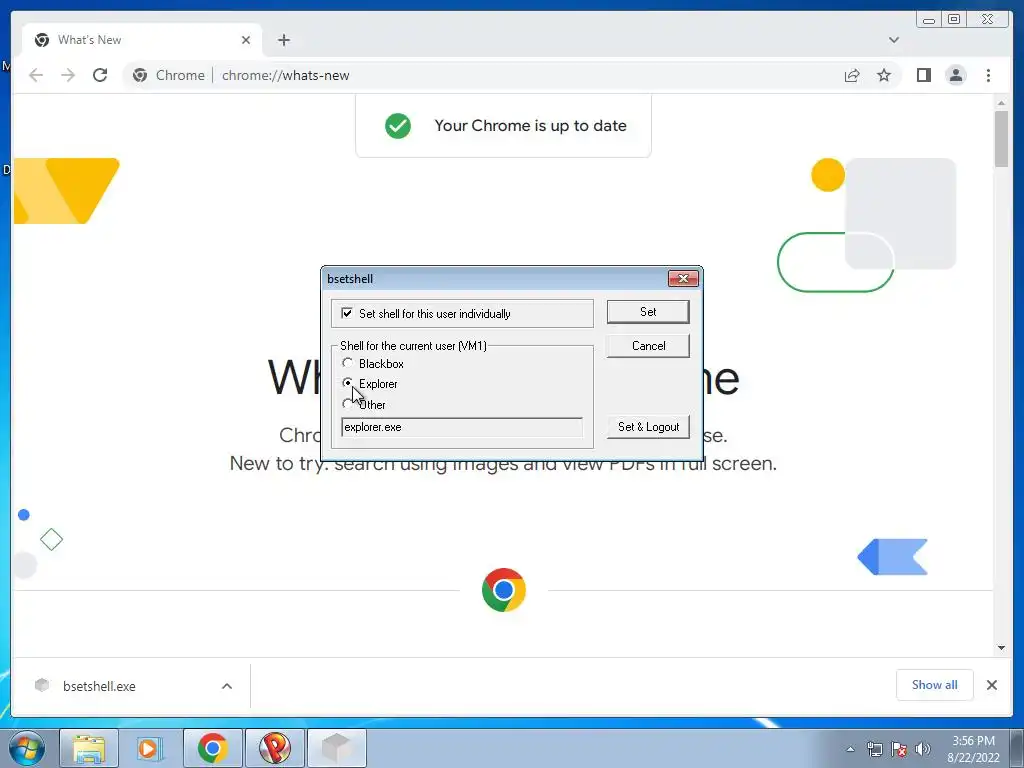Click the Chrome site info chip
The width and height of the screenshot is (1024, 768).
pyautogui.click(x=168, y=76)
